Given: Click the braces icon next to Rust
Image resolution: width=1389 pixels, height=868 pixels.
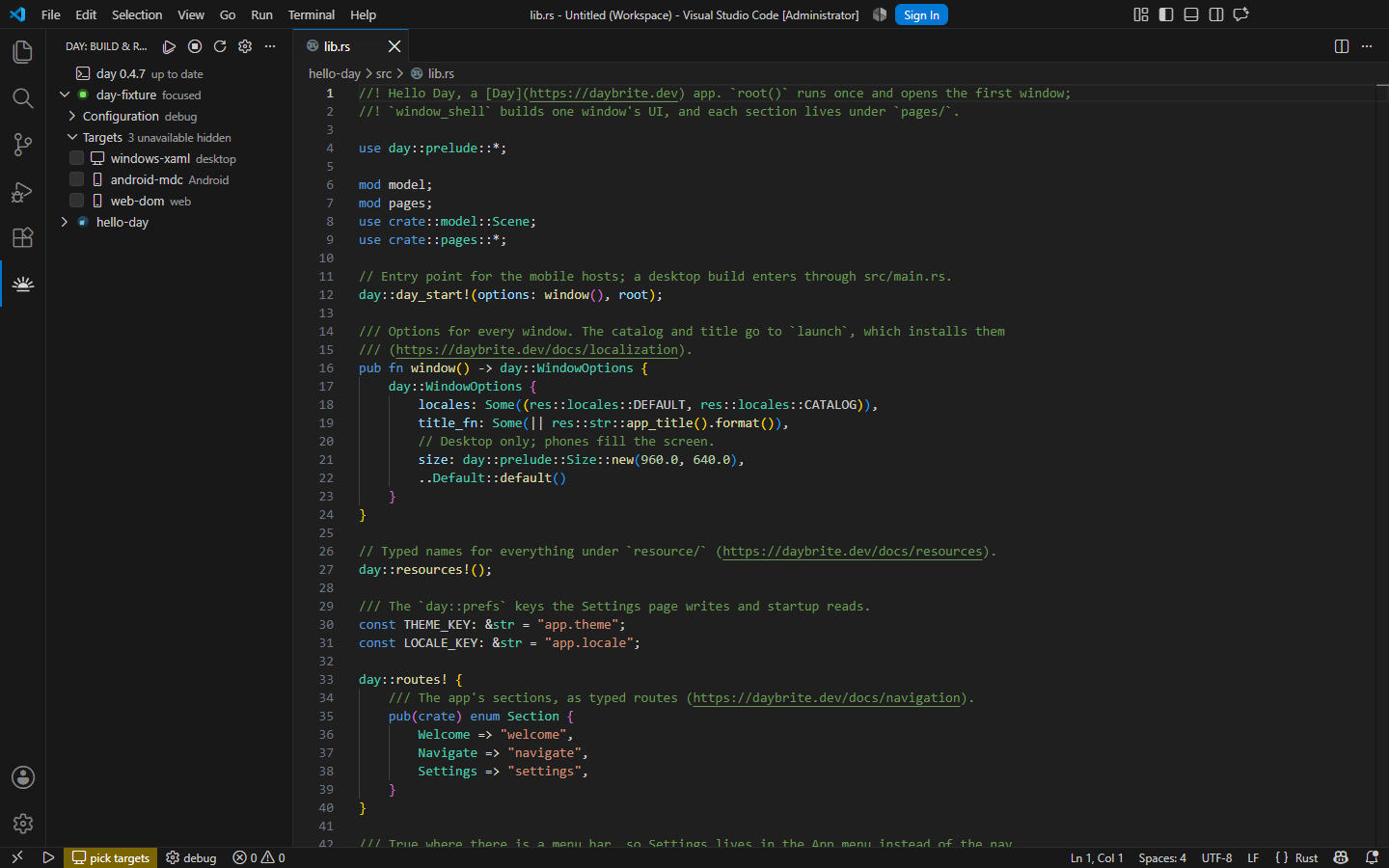Looking at the screenshot, I should click(x=1281, y=857).
